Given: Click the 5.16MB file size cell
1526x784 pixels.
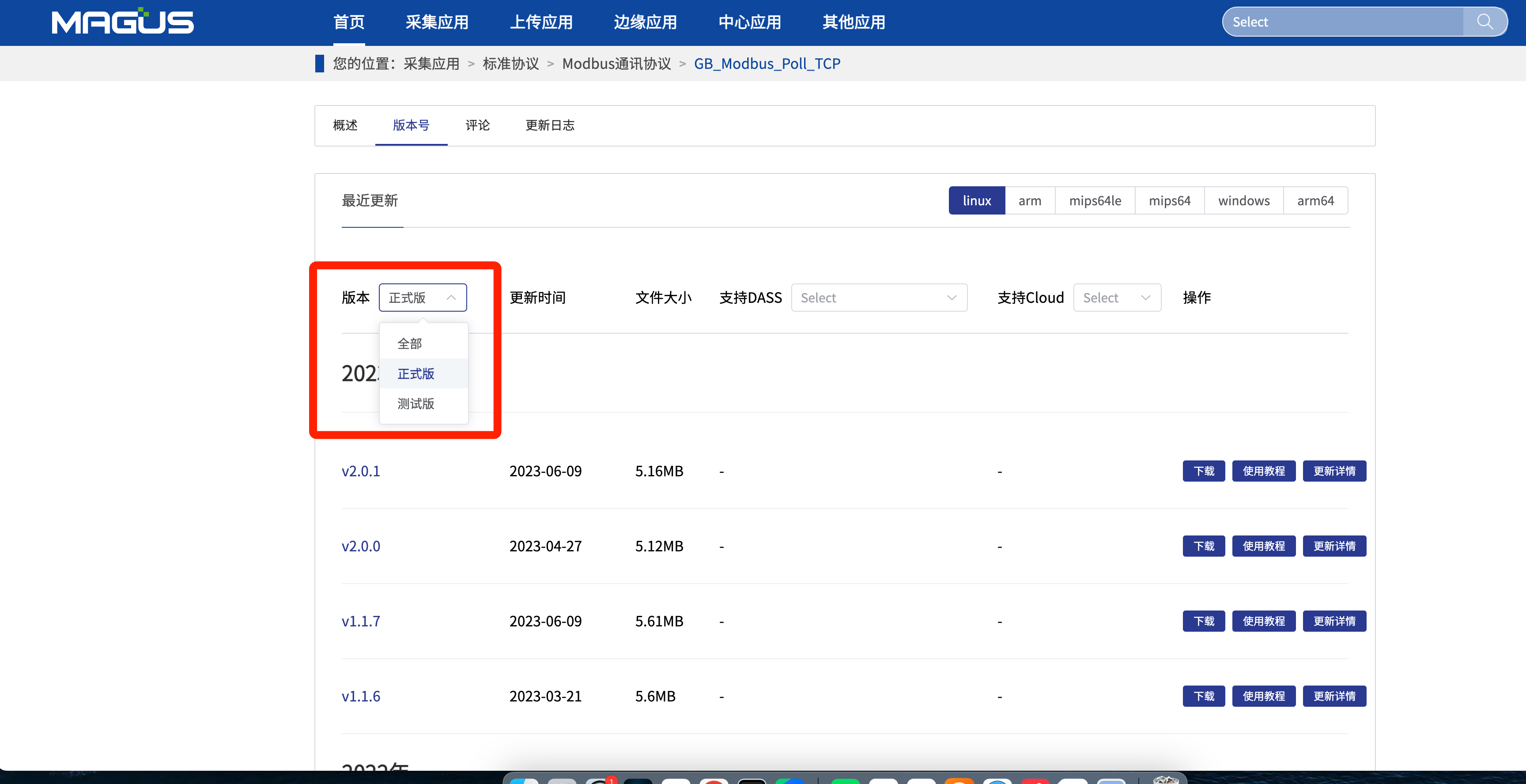Looking at the screenshot, I should [659, 471].
